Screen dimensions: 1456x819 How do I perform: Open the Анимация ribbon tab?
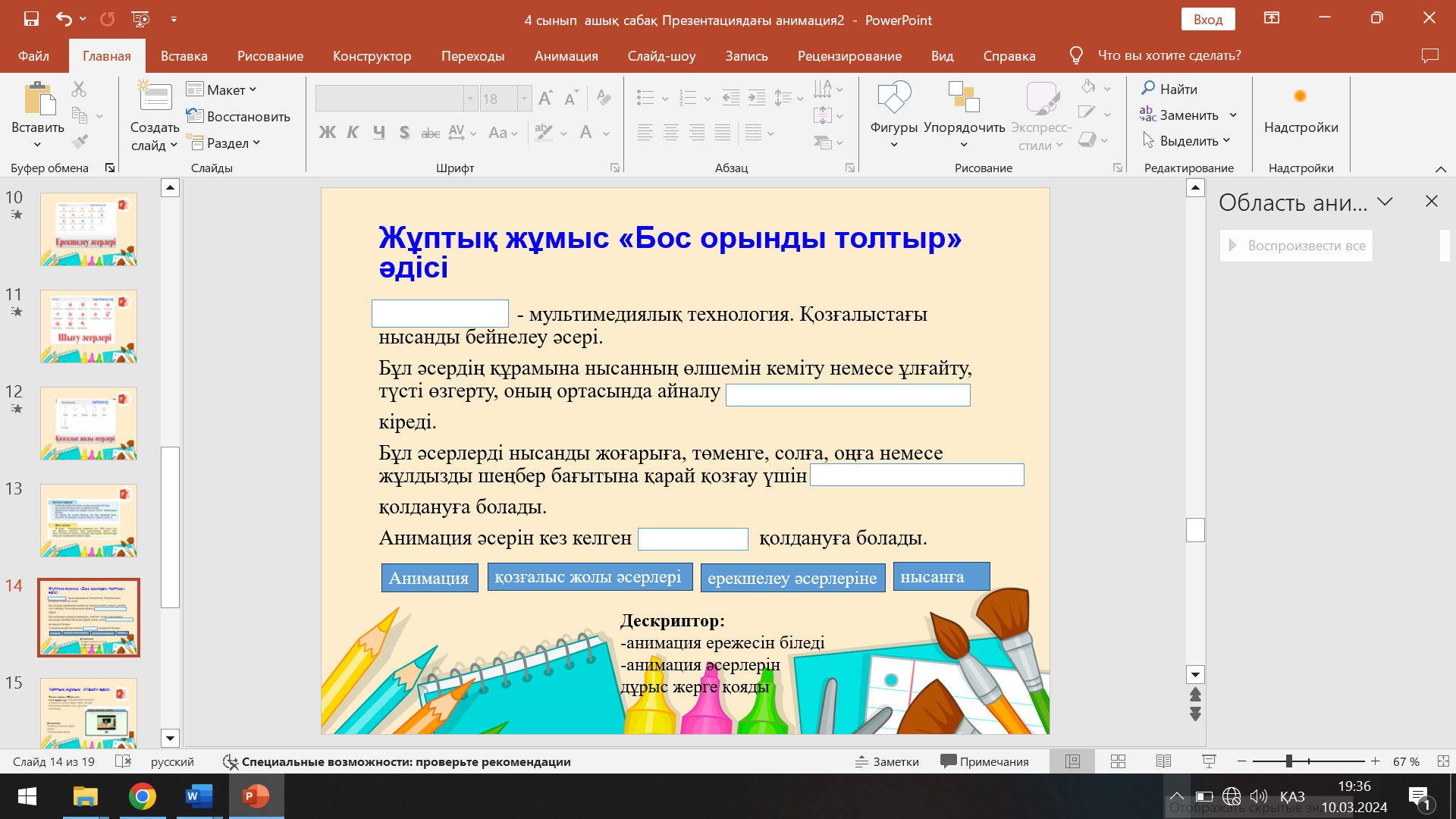pyautogui.click(x=566, y=55)
